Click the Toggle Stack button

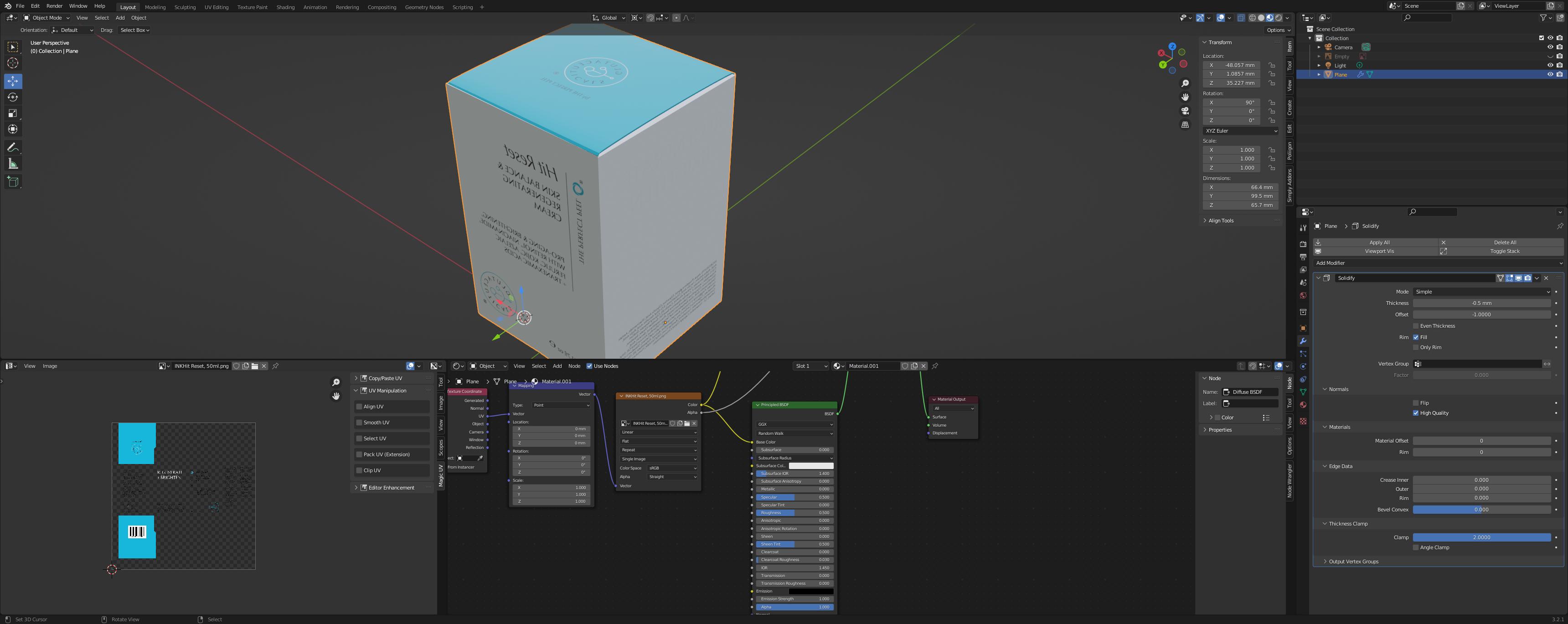[1501, 251]
